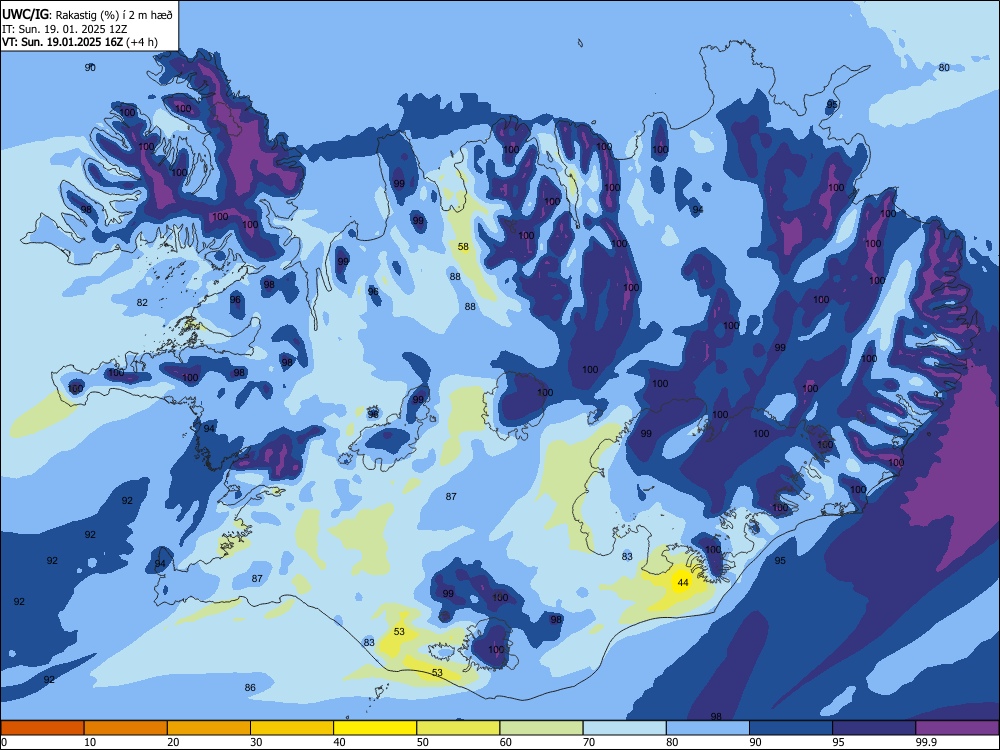Click the 20–30 amber legend swatch
Viewport: 1000px width, 750px height.
coord(209,728)
